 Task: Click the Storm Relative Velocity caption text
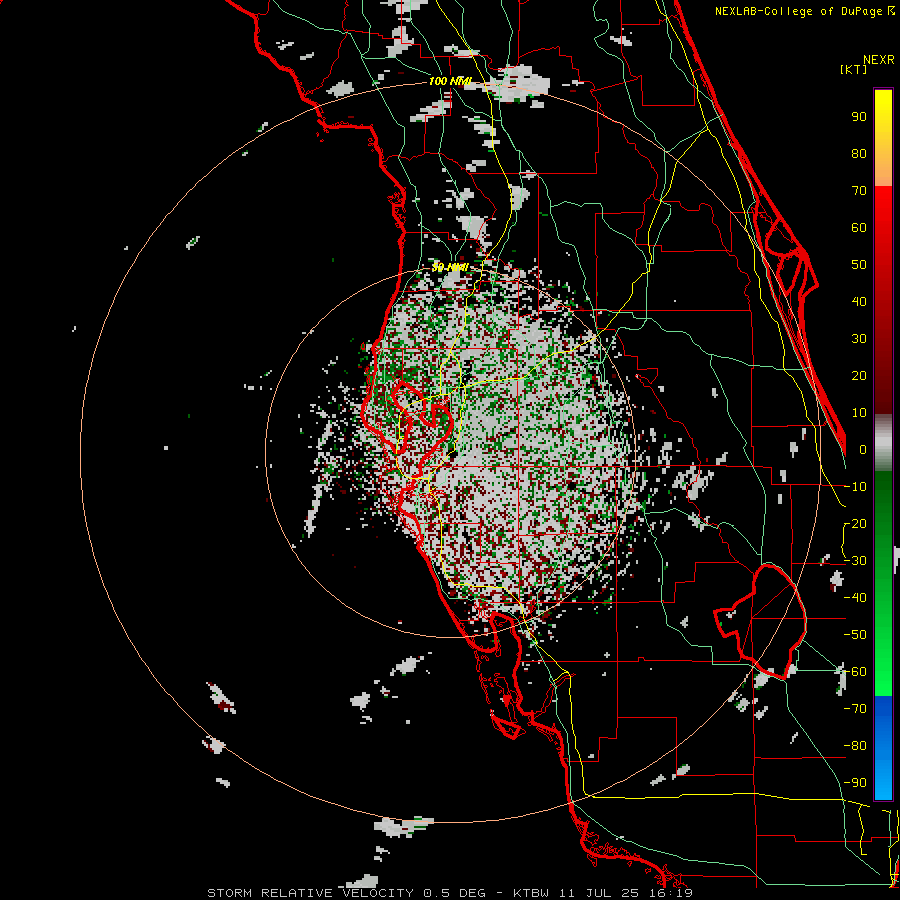[449, 893]
